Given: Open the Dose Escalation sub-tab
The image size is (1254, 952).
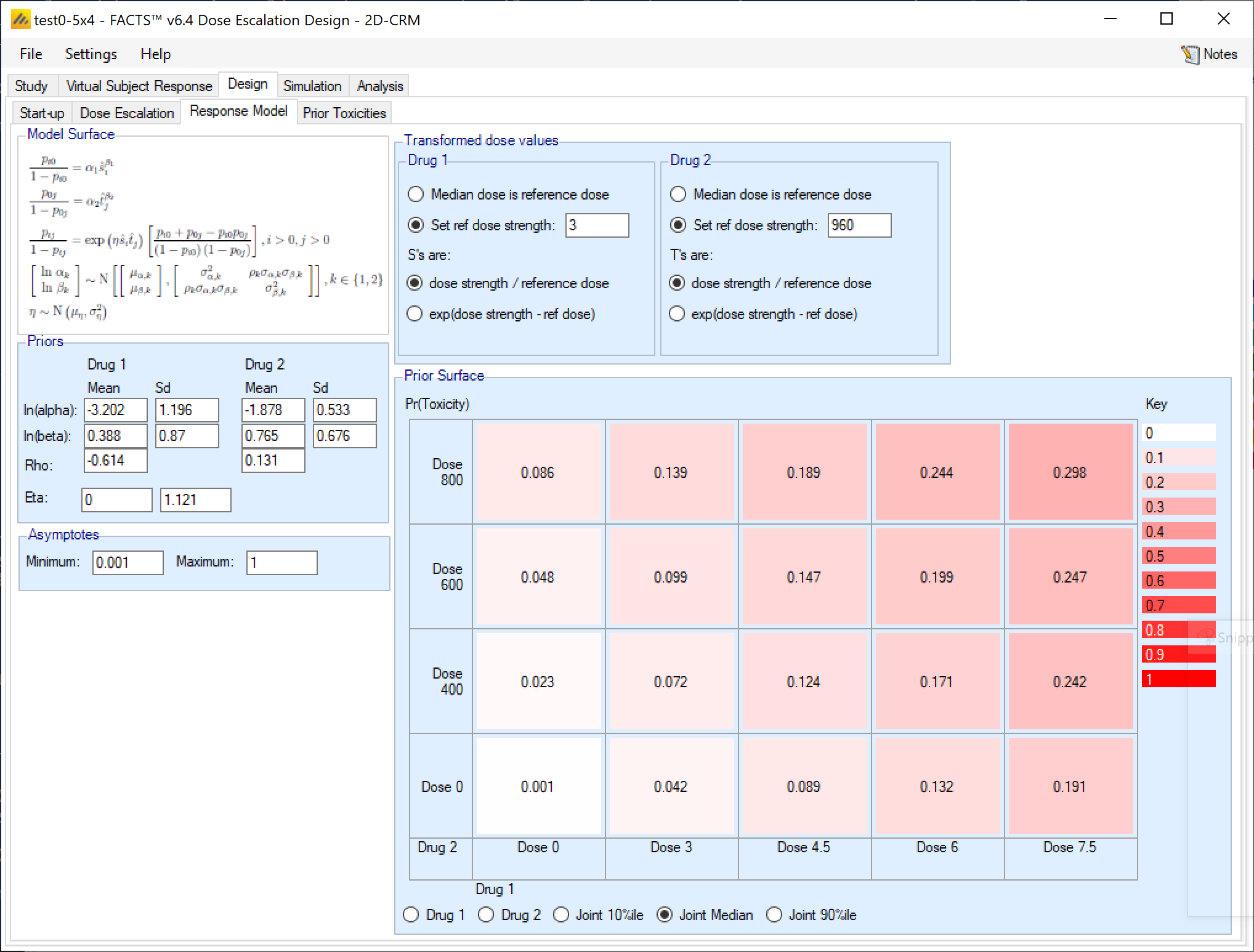Looking at the screenshot, I should [127, 113].
